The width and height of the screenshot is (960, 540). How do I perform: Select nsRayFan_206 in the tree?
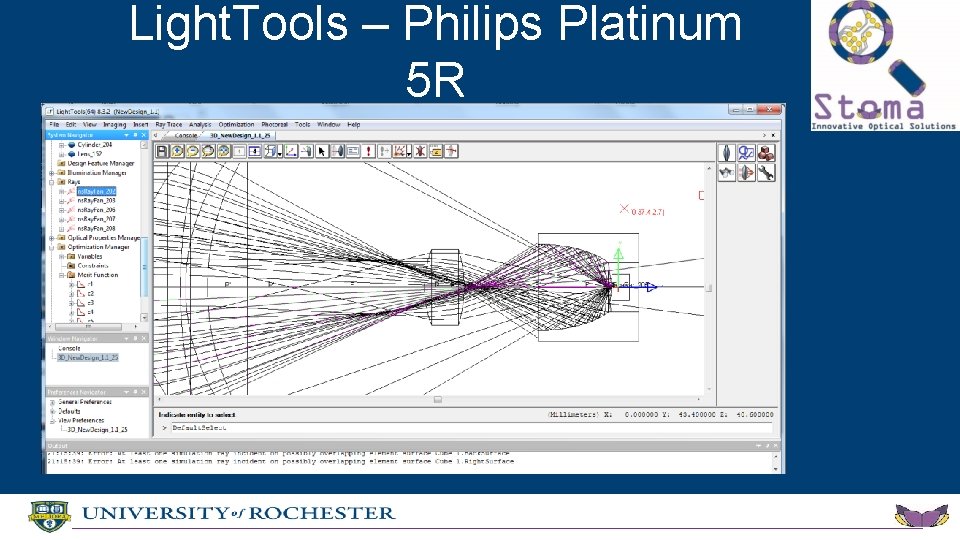[x=96, y=210]
